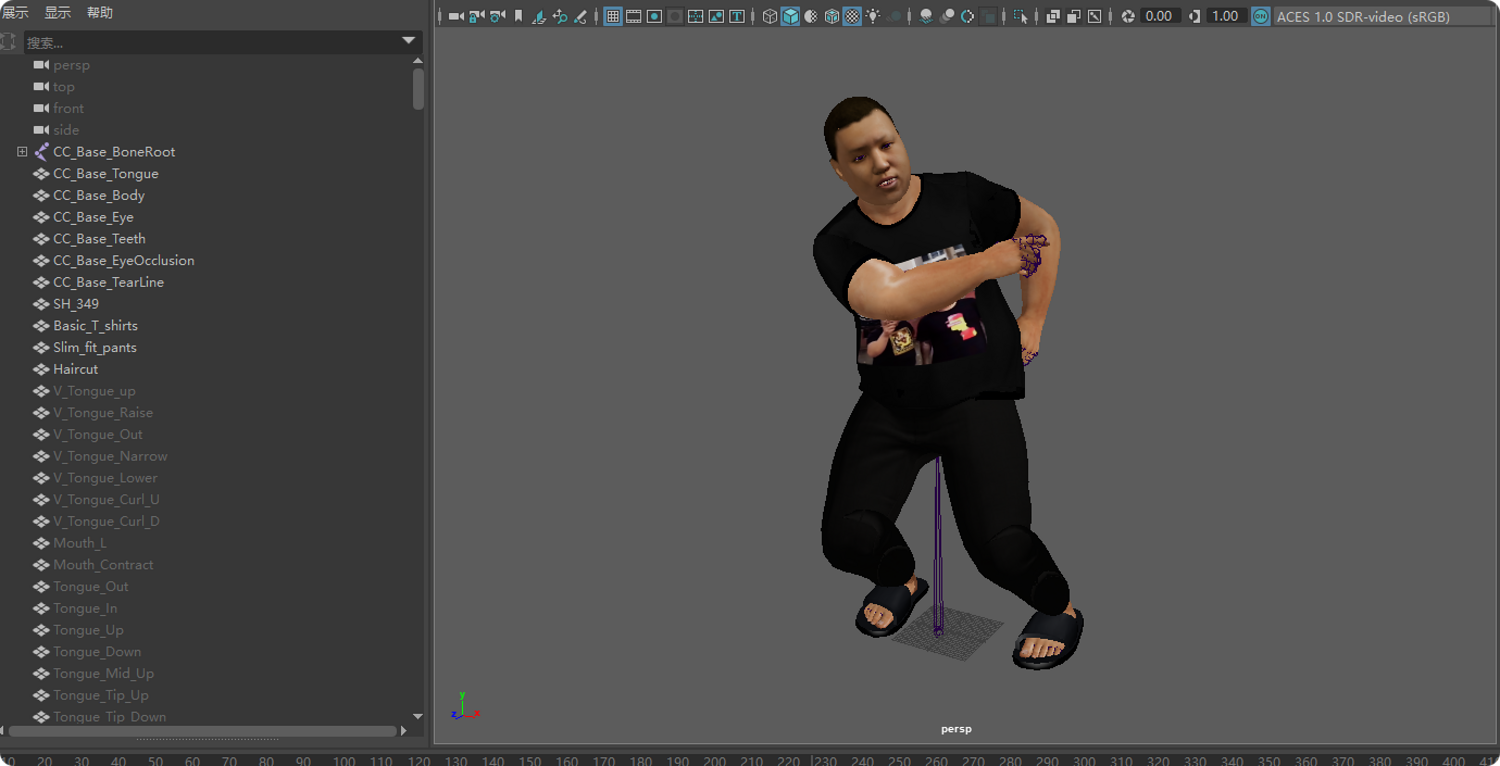The image size is (1500, 766).
Task: Open the 帮助 menu in the Outliner
Action: [x=100, y=12]
